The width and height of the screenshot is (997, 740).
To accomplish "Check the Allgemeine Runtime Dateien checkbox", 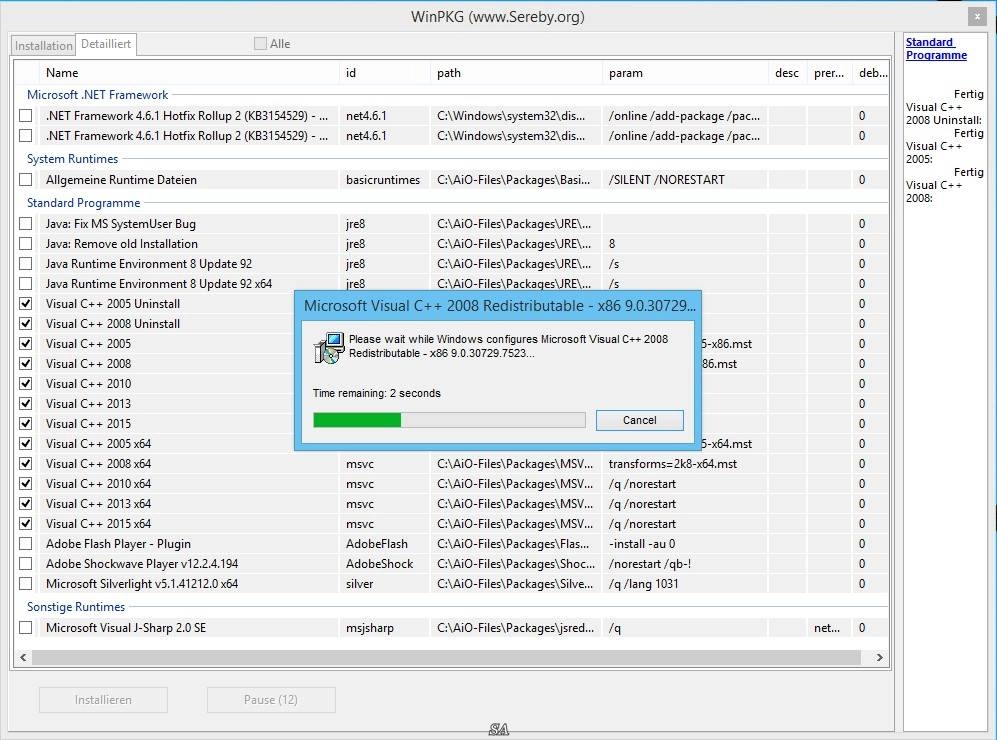I will pyautogui.click(x=25, y=179).
